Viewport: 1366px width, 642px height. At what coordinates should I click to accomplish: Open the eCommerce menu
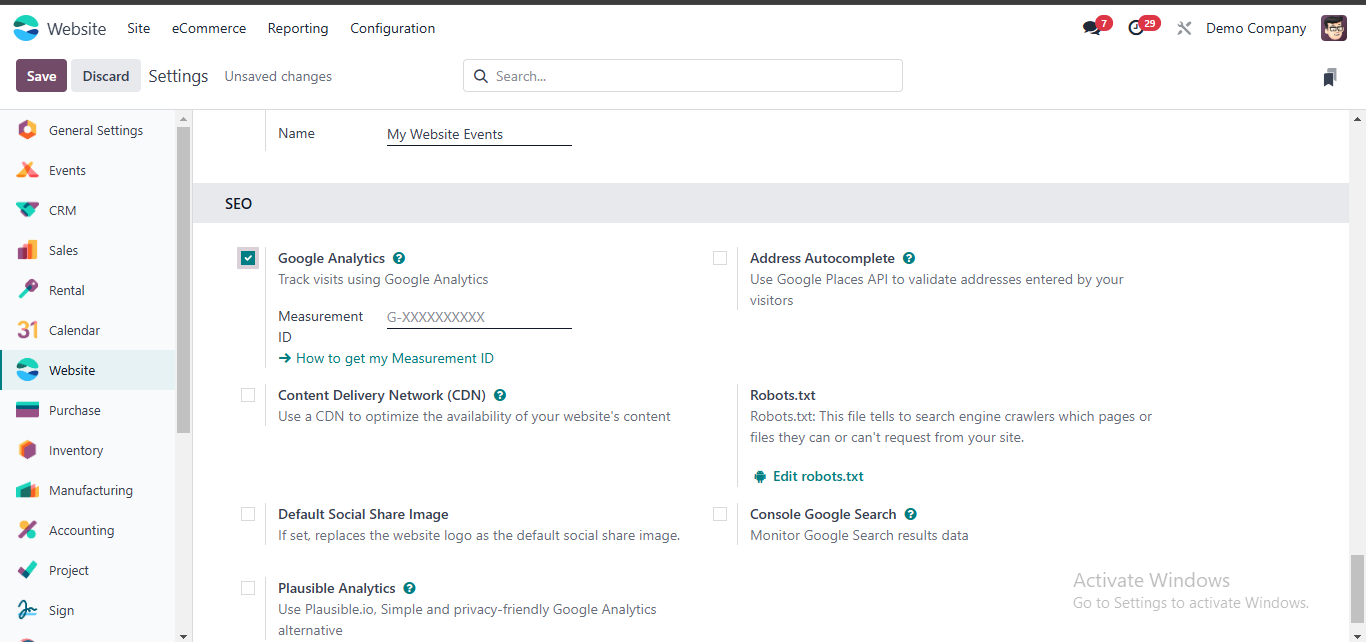point(208,28)
